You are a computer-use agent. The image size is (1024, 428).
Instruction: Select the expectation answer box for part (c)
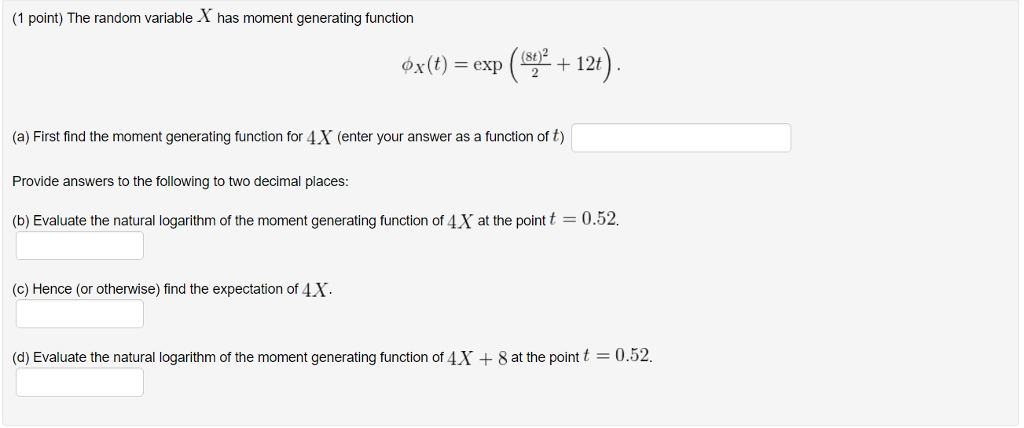pyautogui.click(x=80, y=314)
